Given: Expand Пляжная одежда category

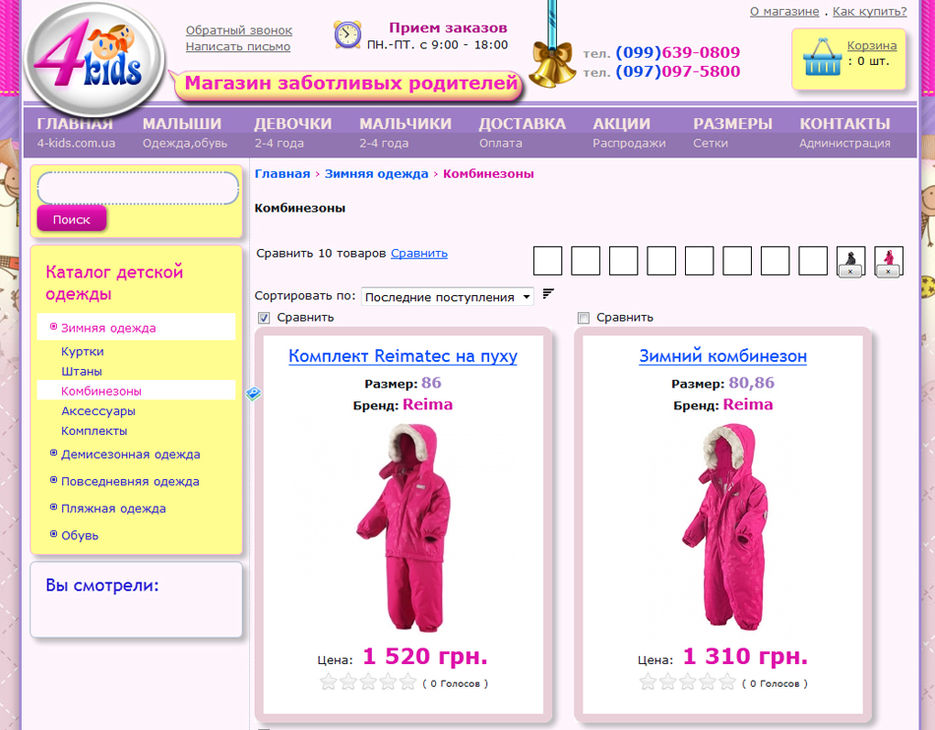Looking at the screenshot, I should [x=113, y=508].
